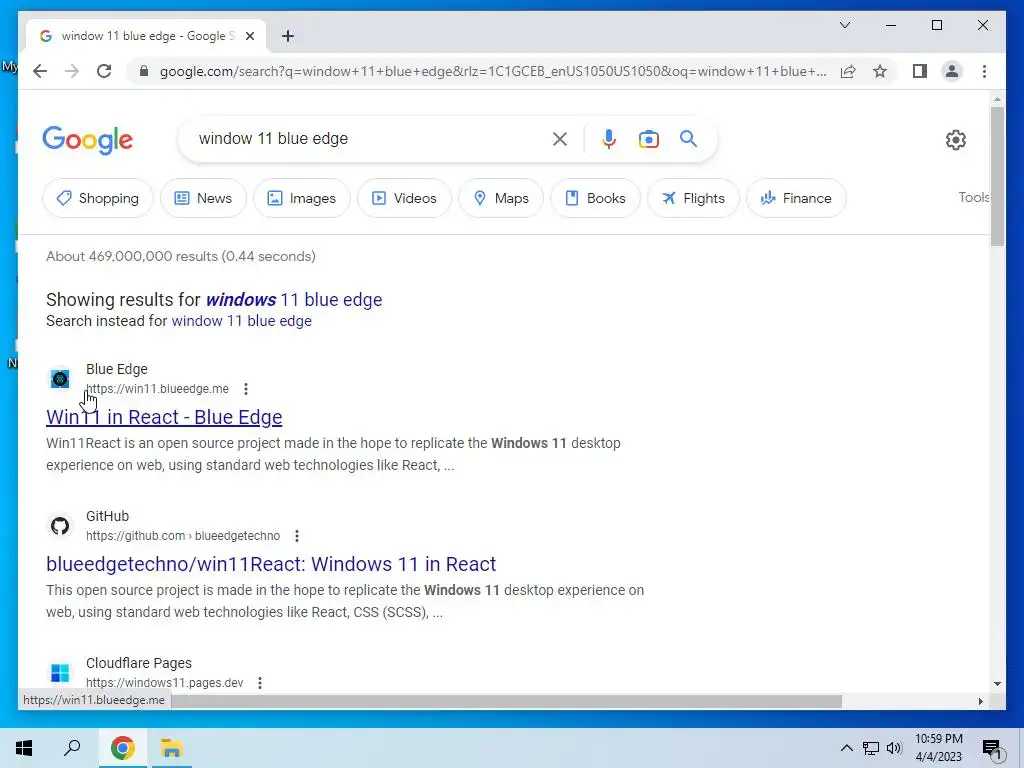Open more options for GitHub result

coord(296,536)
